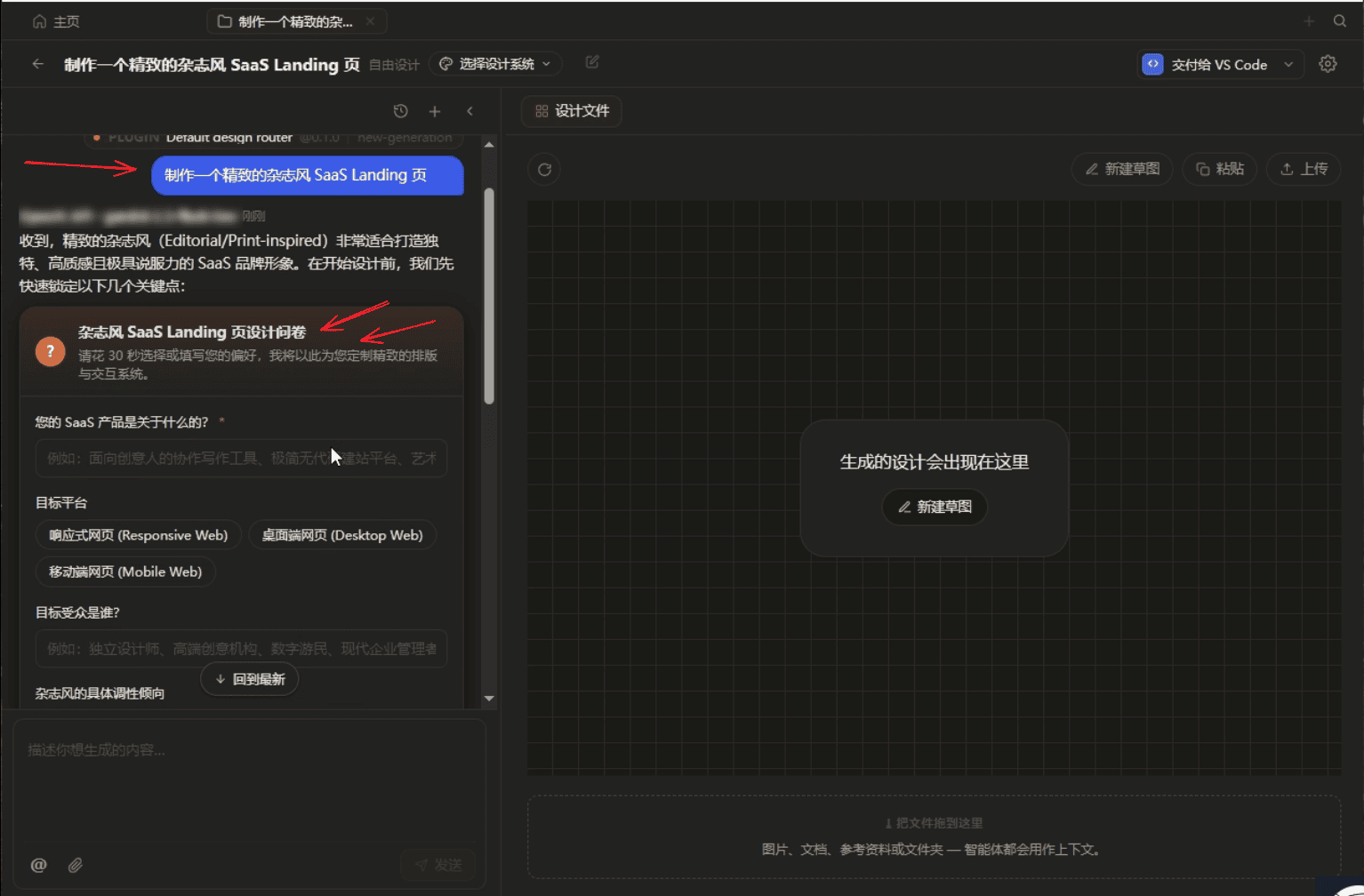Click the 杂志风的具体调性倾向 label
Screen dimensions: 1364x896
[100, 693]
